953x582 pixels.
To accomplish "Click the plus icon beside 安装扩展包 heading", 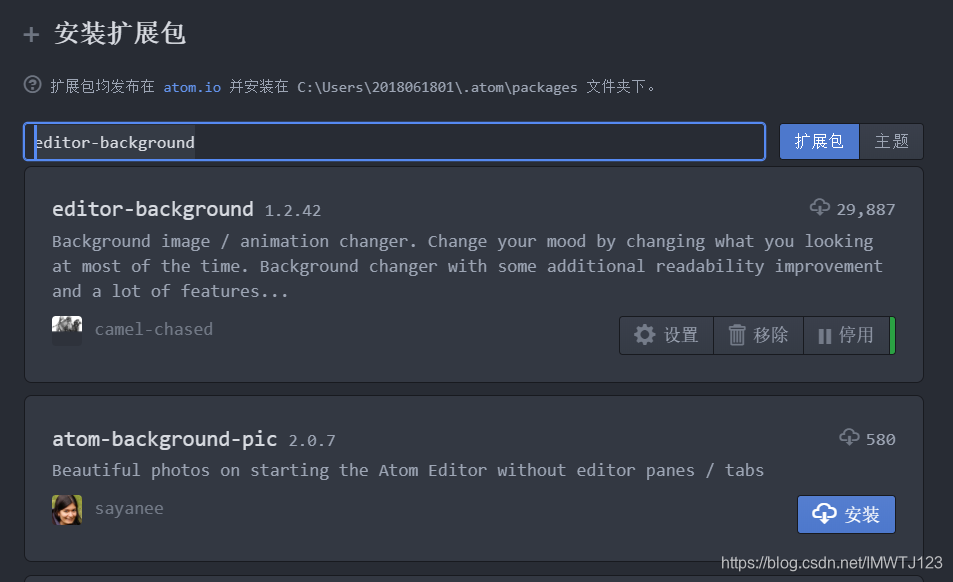I will (31, 35).
